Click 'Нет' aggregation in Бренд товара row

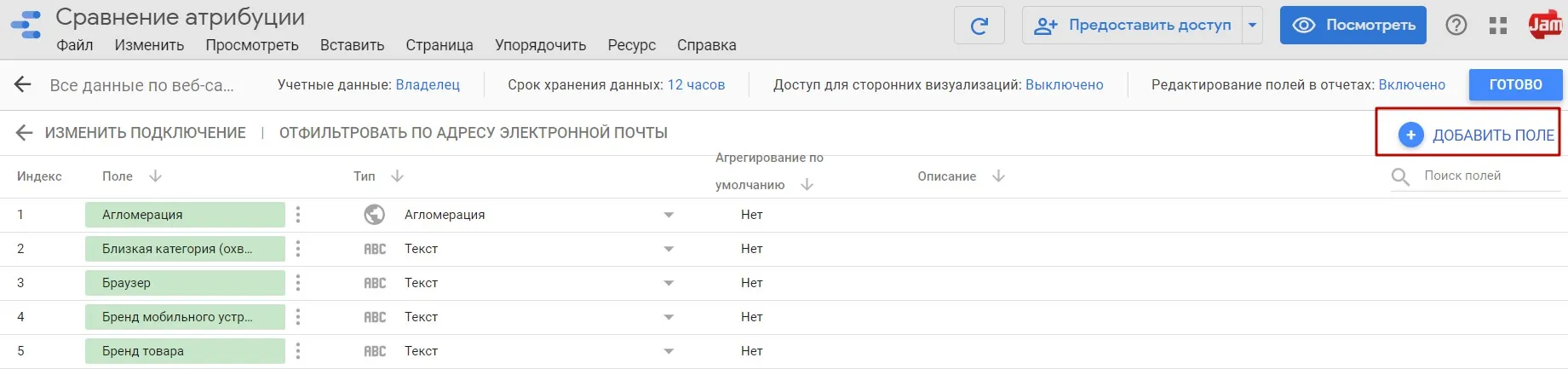tap(752, 351)
